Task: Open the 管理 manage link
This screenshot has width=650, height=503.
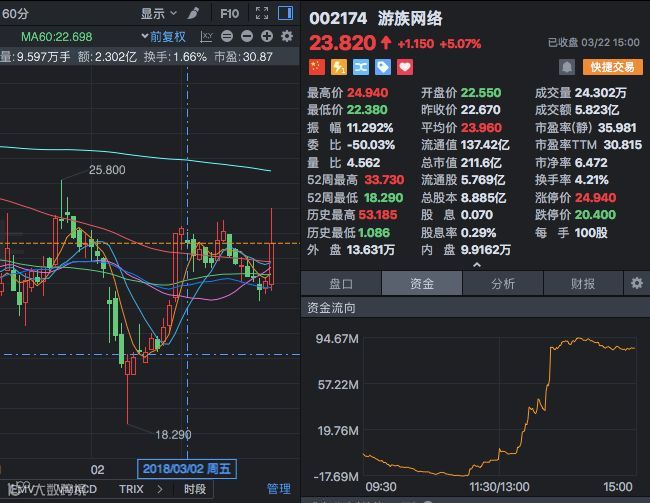Action: click(x=279, y=489)
